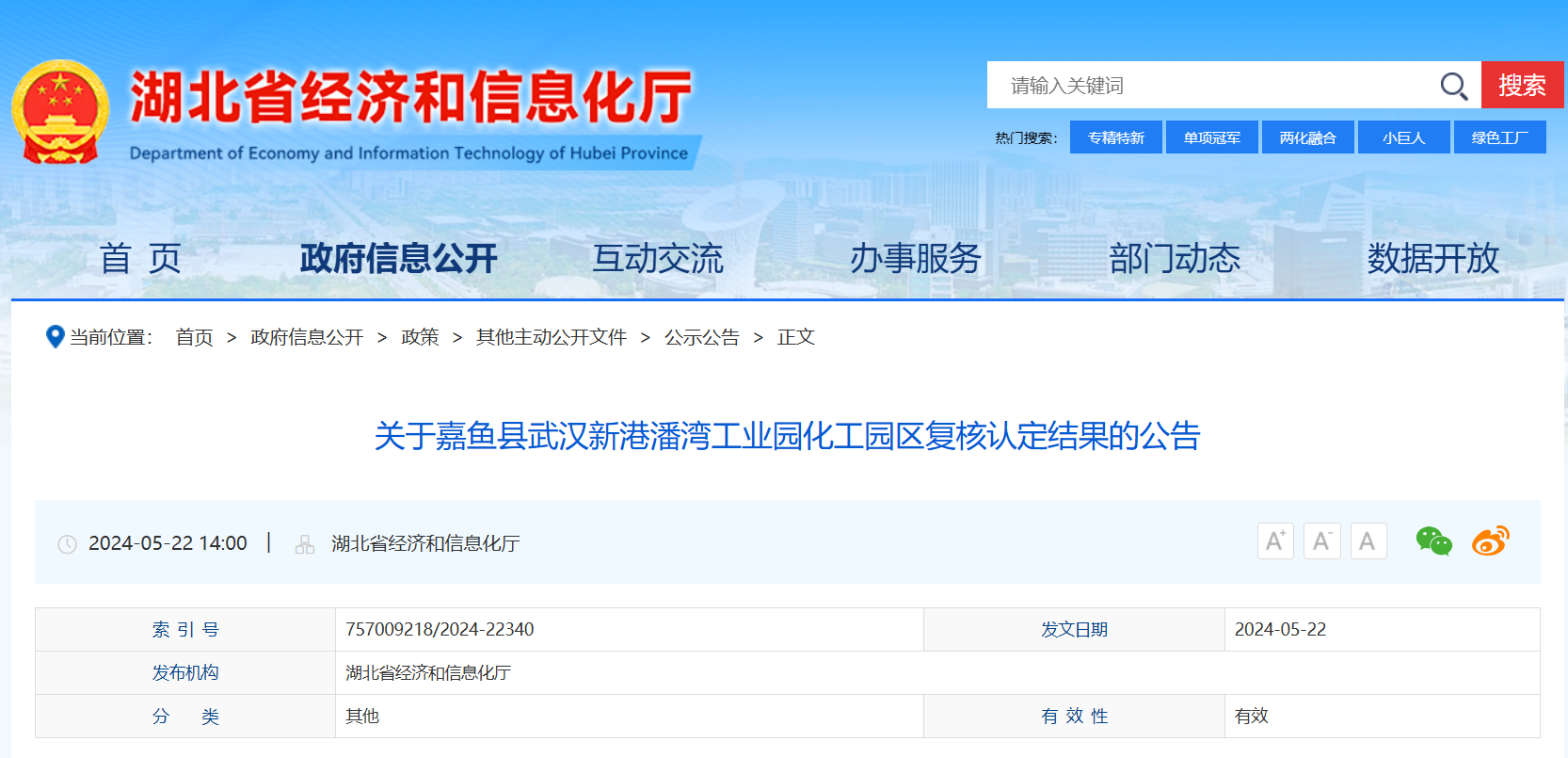The image size is (1568, 758).
Task: Click the clock icon beside publish time
Action: click(67, 544)
